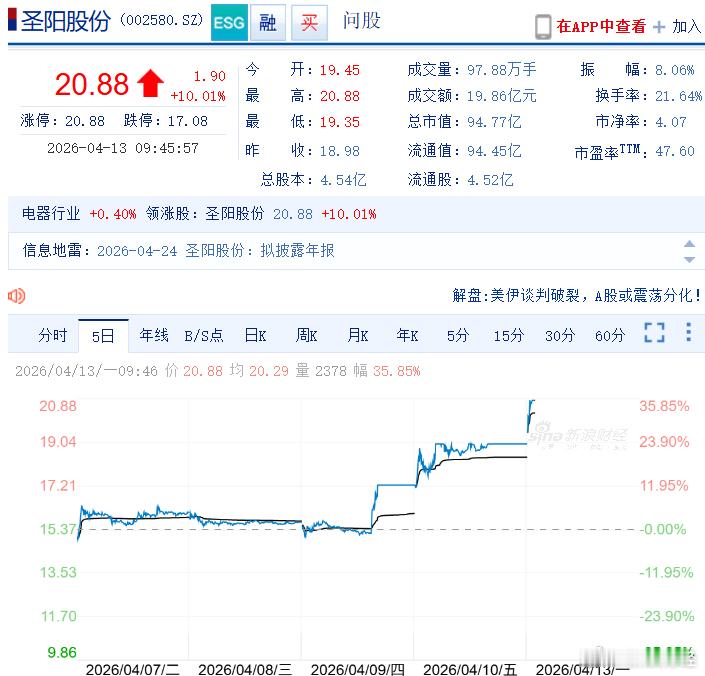The width and height of the screenshot is (705, 676).
Task: Click the 融 margin trading badge
Action: click(x=268, y=22)
